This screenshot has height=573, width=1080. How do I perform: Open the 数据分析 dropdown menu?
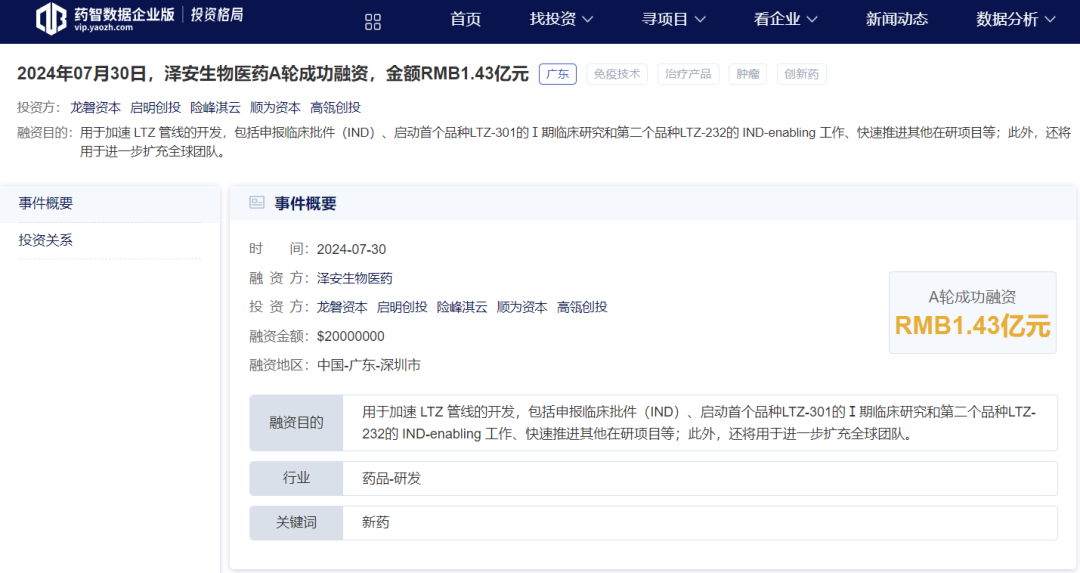1015,19
